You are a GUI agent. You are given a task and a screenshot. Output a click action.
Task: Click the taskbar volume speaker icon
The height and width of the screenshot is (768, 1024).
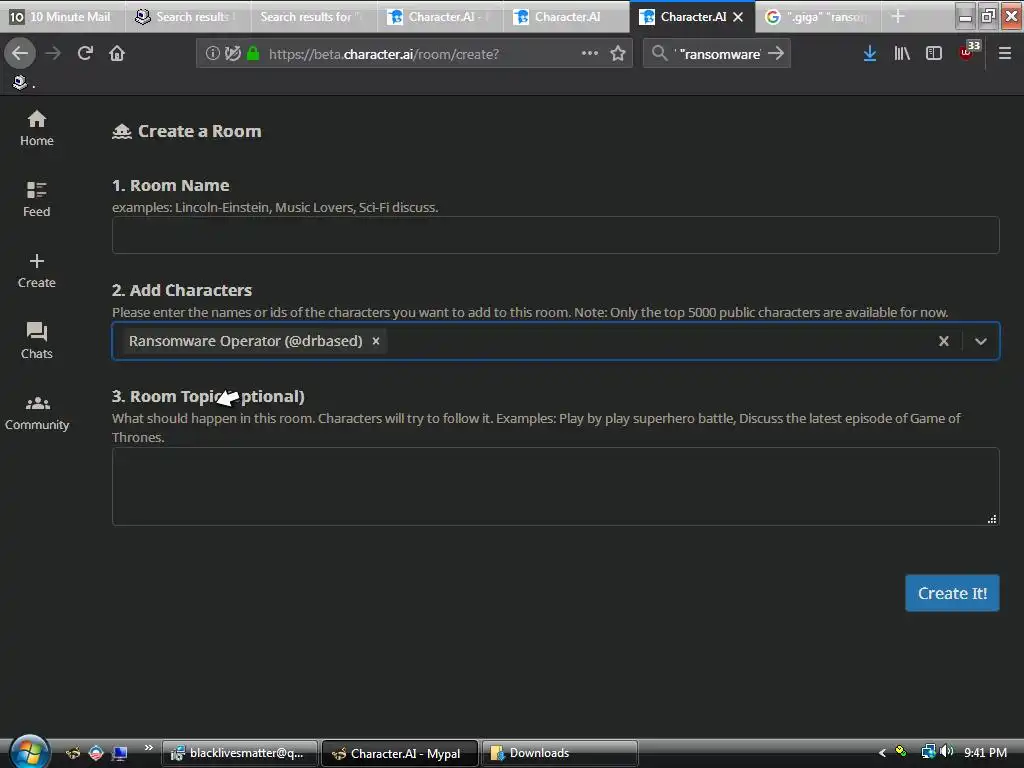[947, 752]
